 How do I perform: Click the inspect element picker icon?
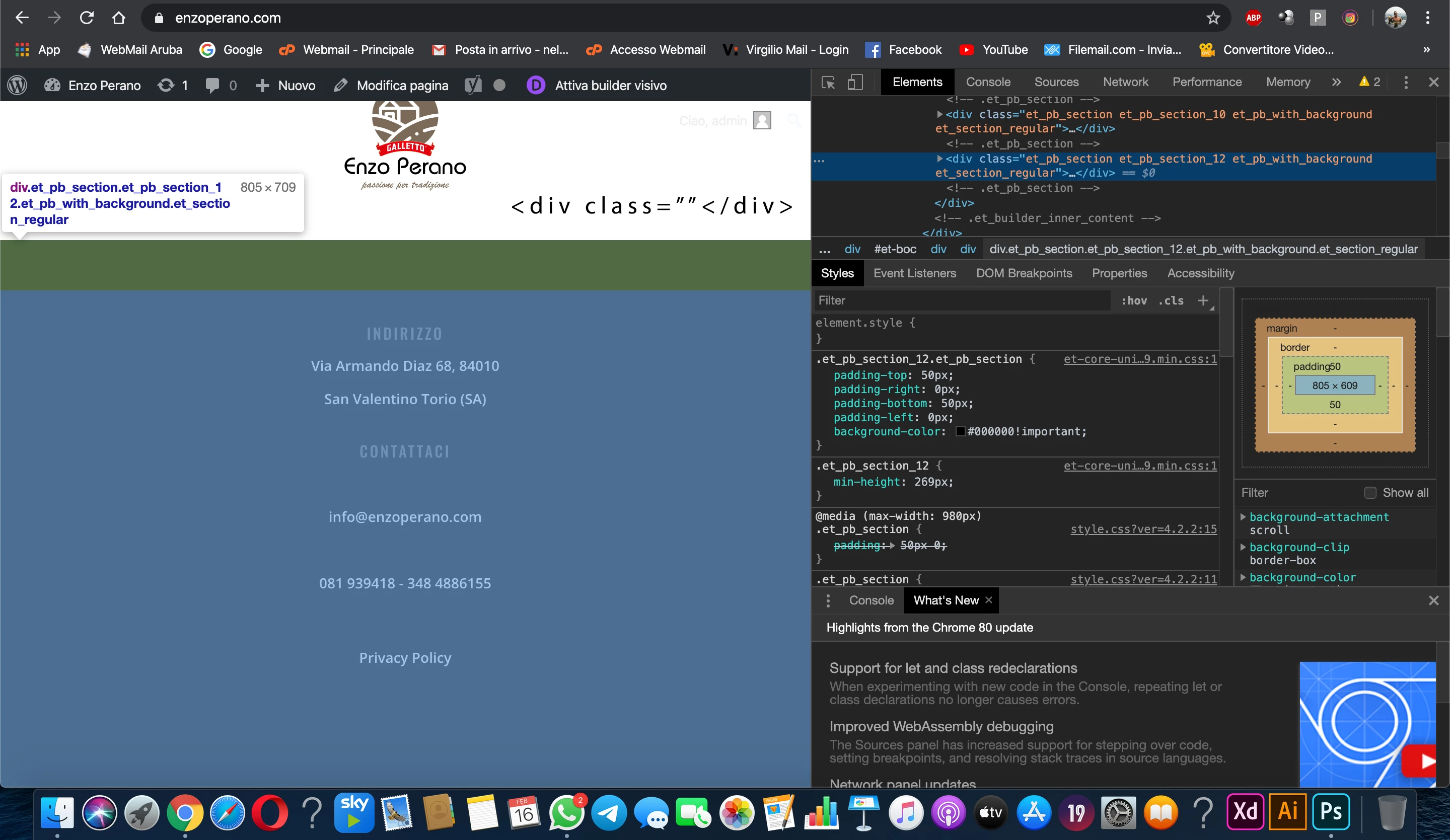coord(827,82)
